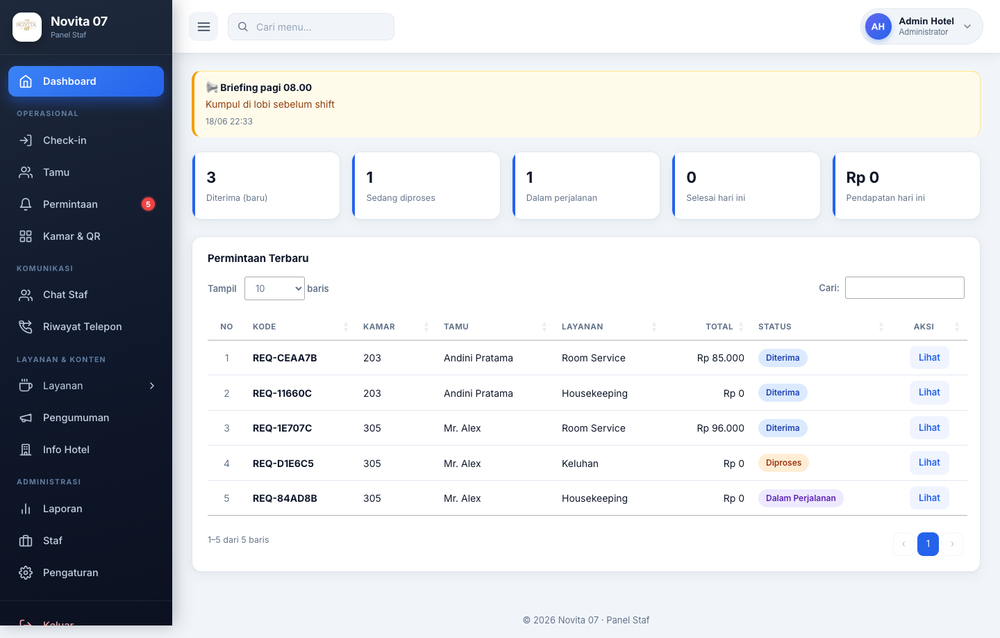Select the Dalam perjalanan stat card

(x=586, y=186)
